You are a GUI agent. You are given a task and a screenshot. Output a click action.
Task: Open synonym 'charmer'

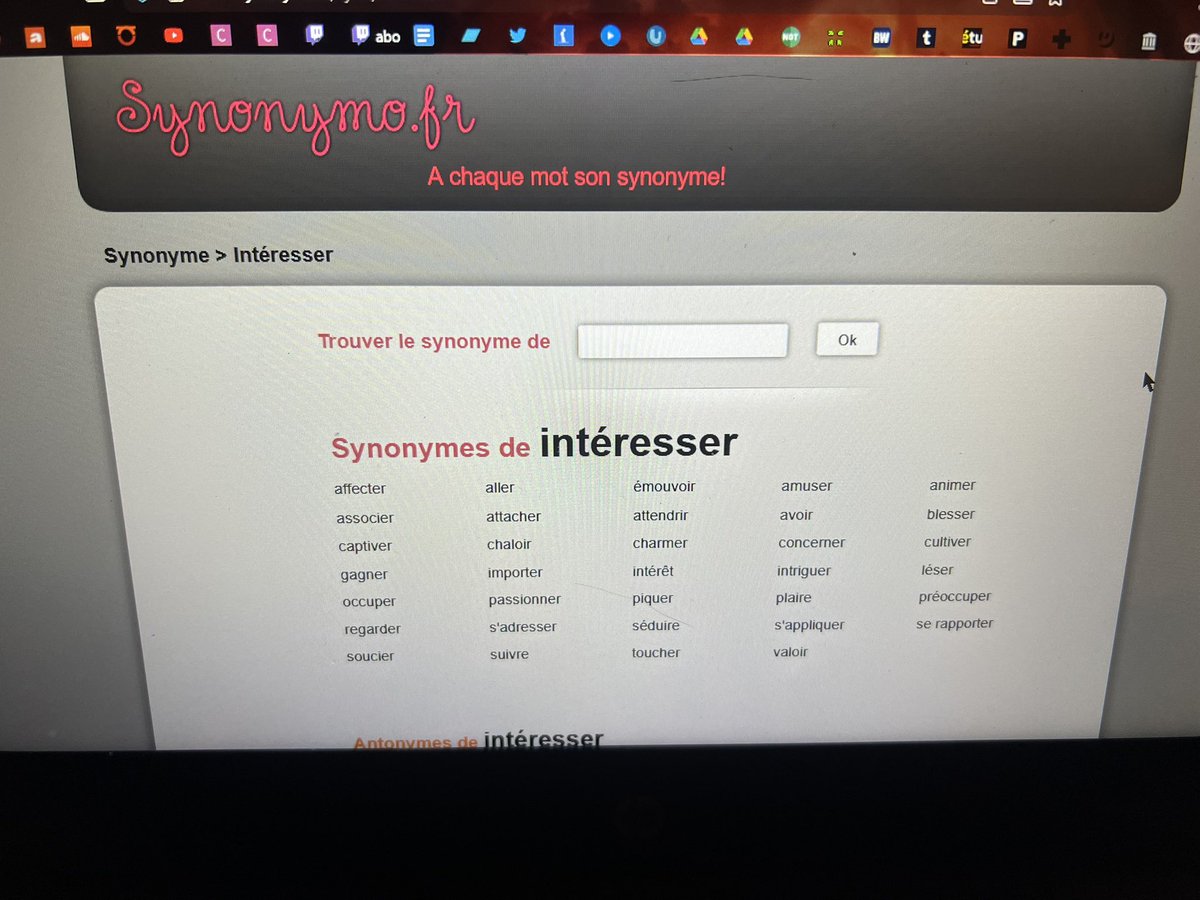(660, 544)
